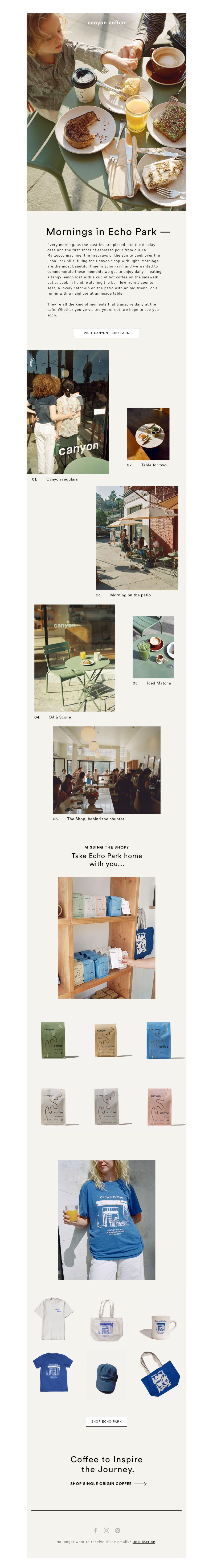Open the Shop Single Origin Coffee link
This screenshot has width=213, height=1568.
[x=101, y=1483]
